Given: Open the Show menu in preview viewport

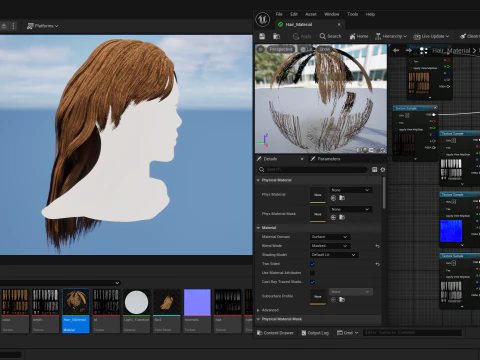Looking at the screenshot, I should 324,49.
